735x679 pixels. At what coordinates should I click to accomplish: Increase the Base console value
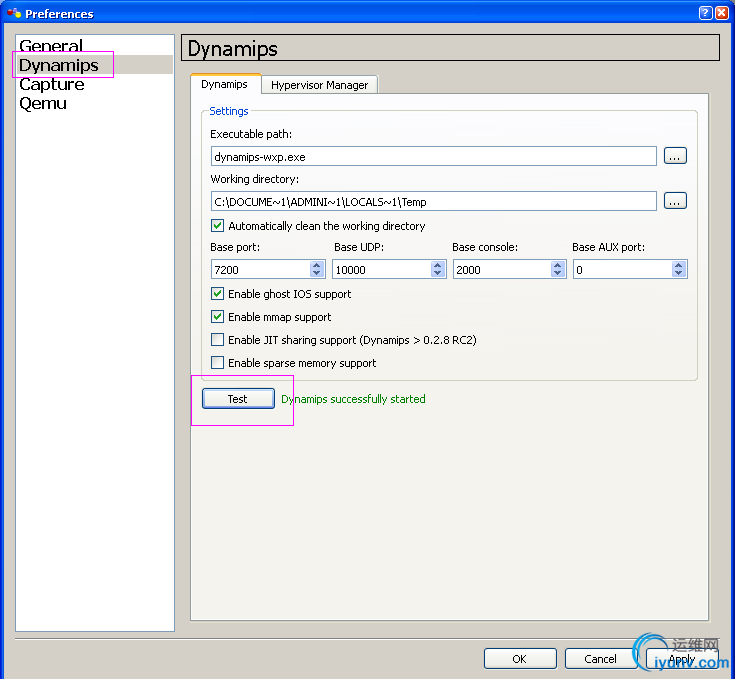click(557, 265)
